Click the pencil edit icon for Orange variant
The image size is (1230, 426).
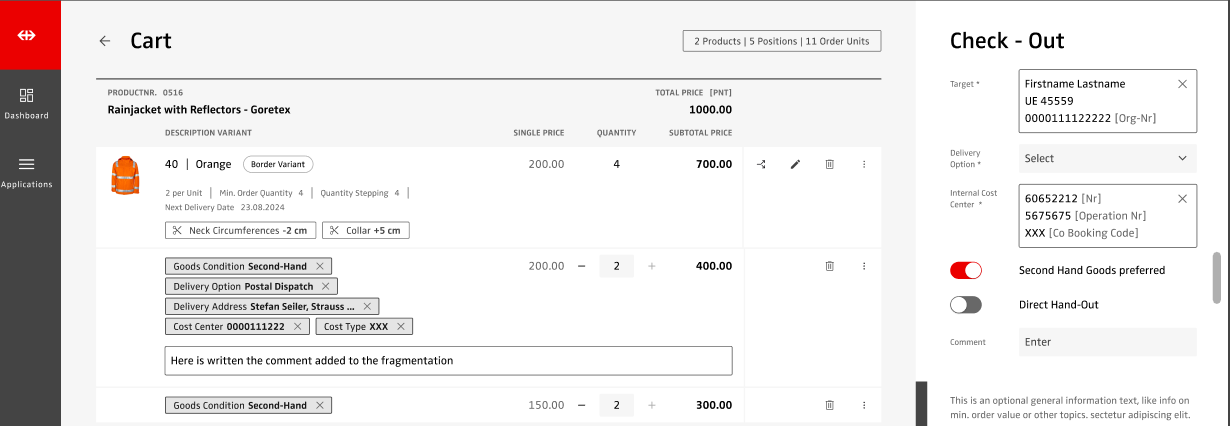coord(795,164)
